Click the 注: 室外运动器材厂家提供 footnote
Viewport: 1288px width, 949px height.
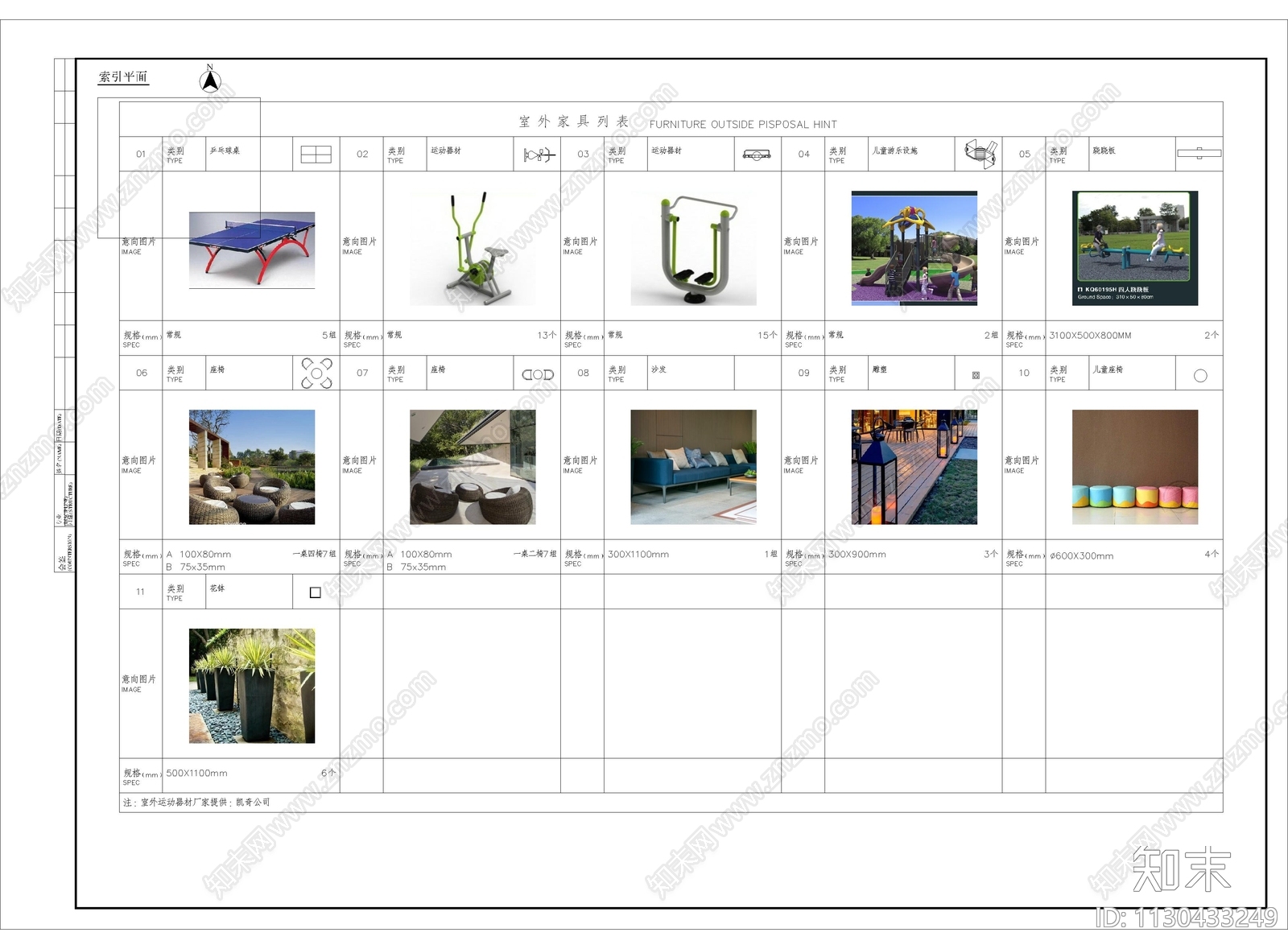(196, 803)
